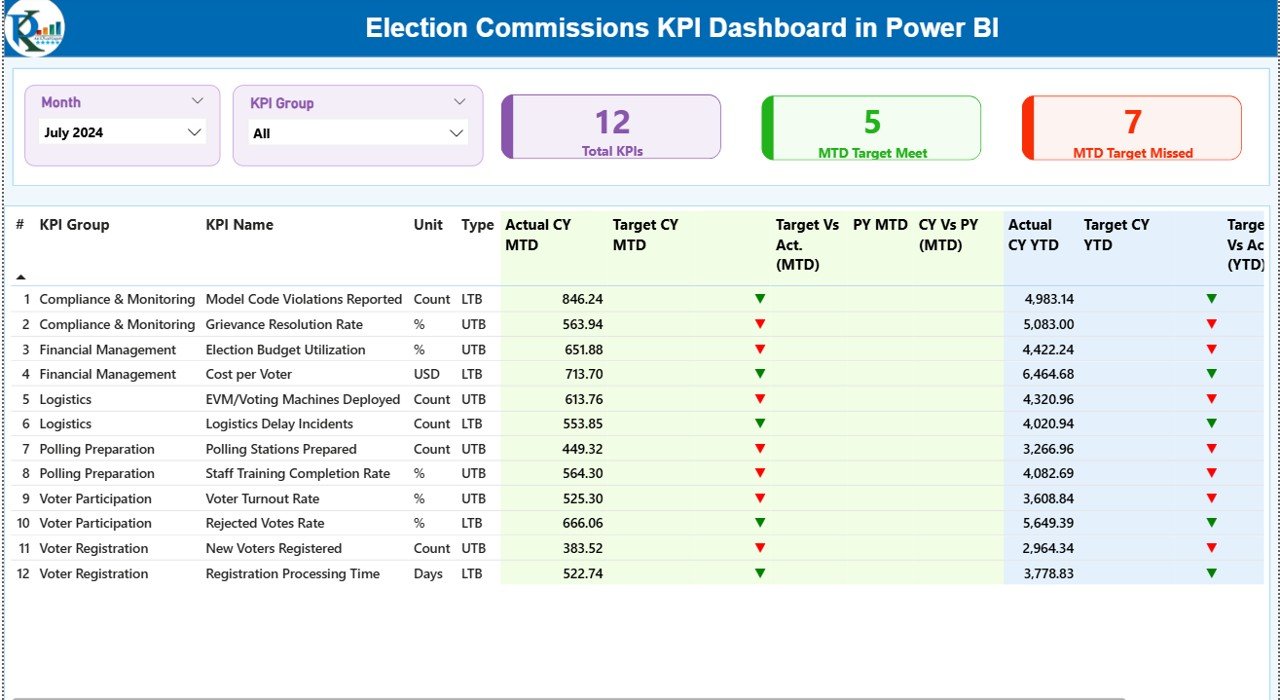
Task: Click red MTD indicator for Voter Turnout Rate
Action: (x=760, y=498)
